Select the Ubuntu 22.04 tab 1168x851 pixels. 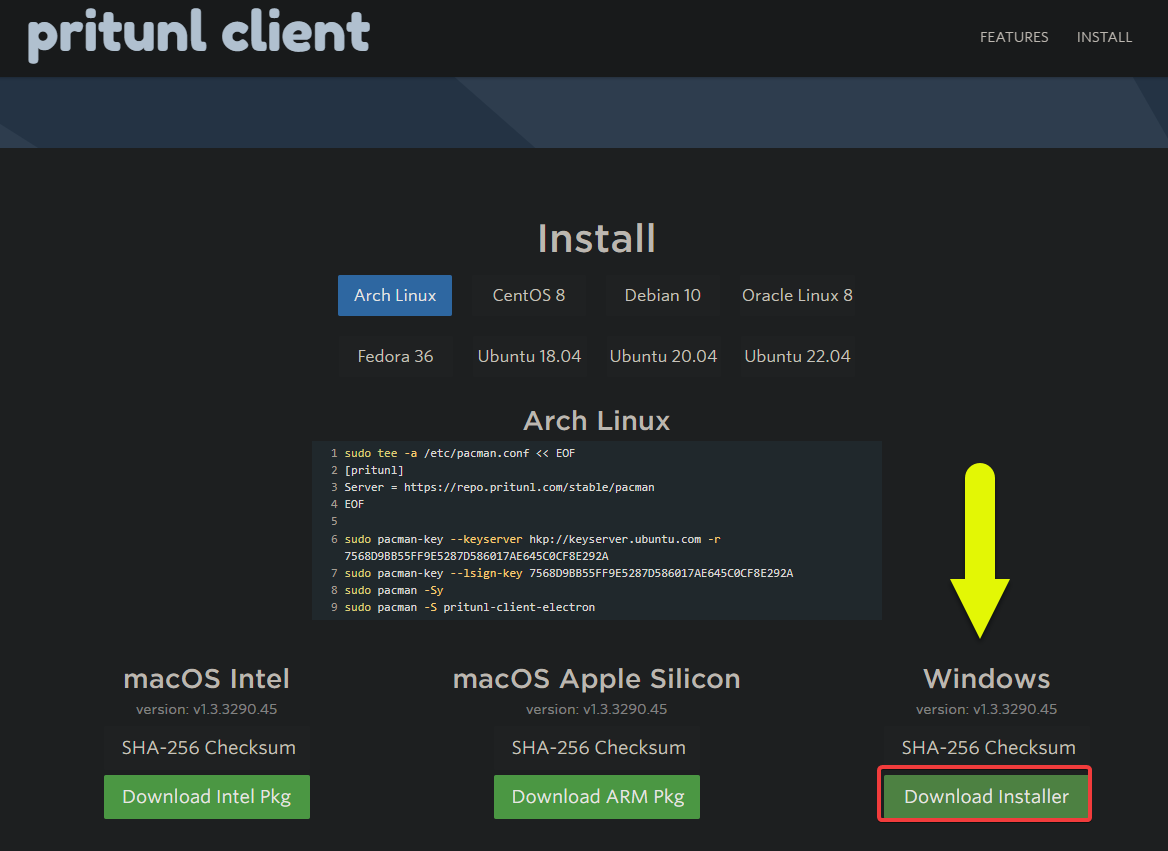(797, 356)
